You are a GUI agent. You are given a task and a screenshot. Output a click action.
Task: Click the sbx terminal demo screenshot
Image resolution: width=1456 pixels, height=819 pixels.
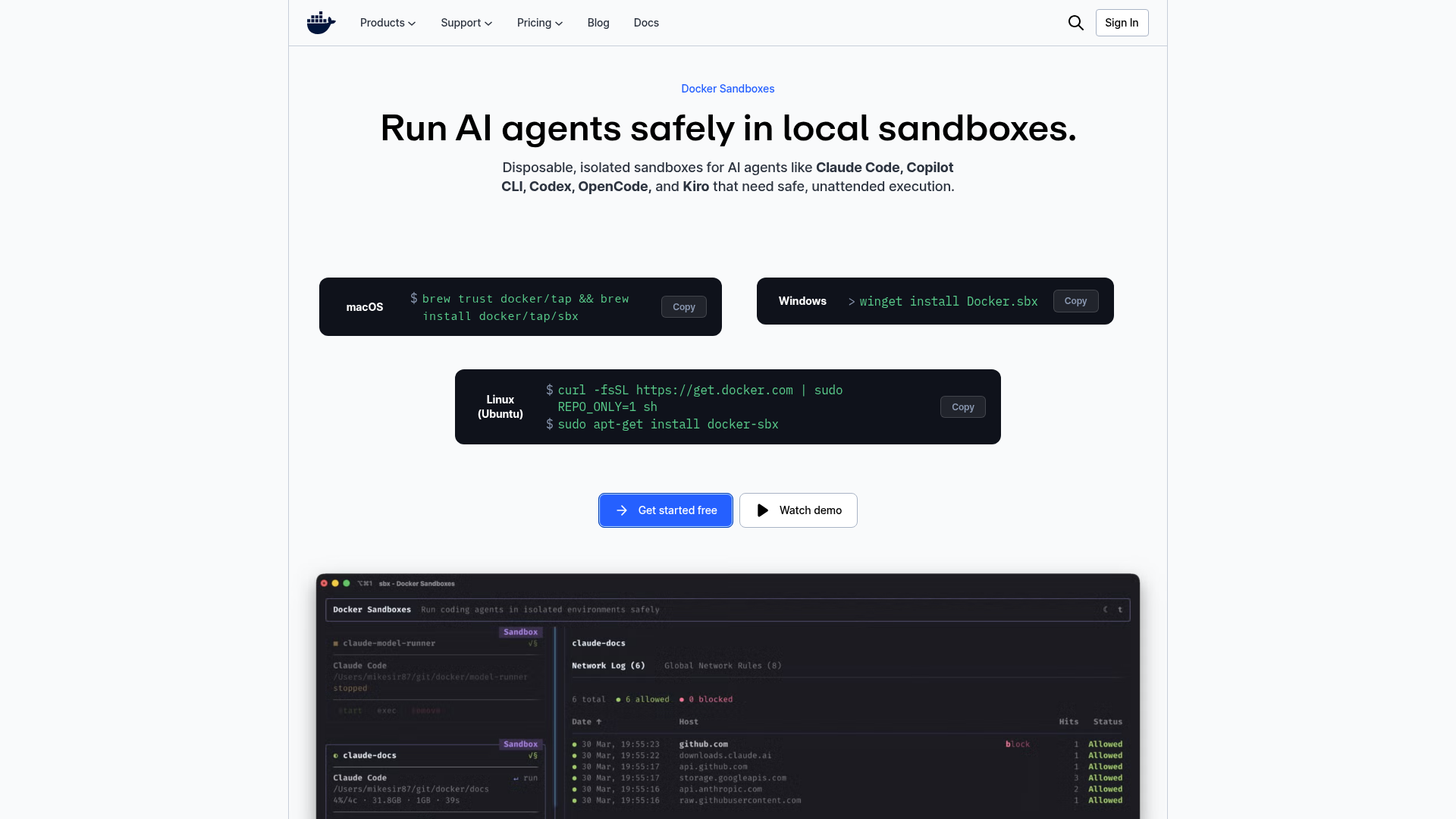click(x=728, y=696)
